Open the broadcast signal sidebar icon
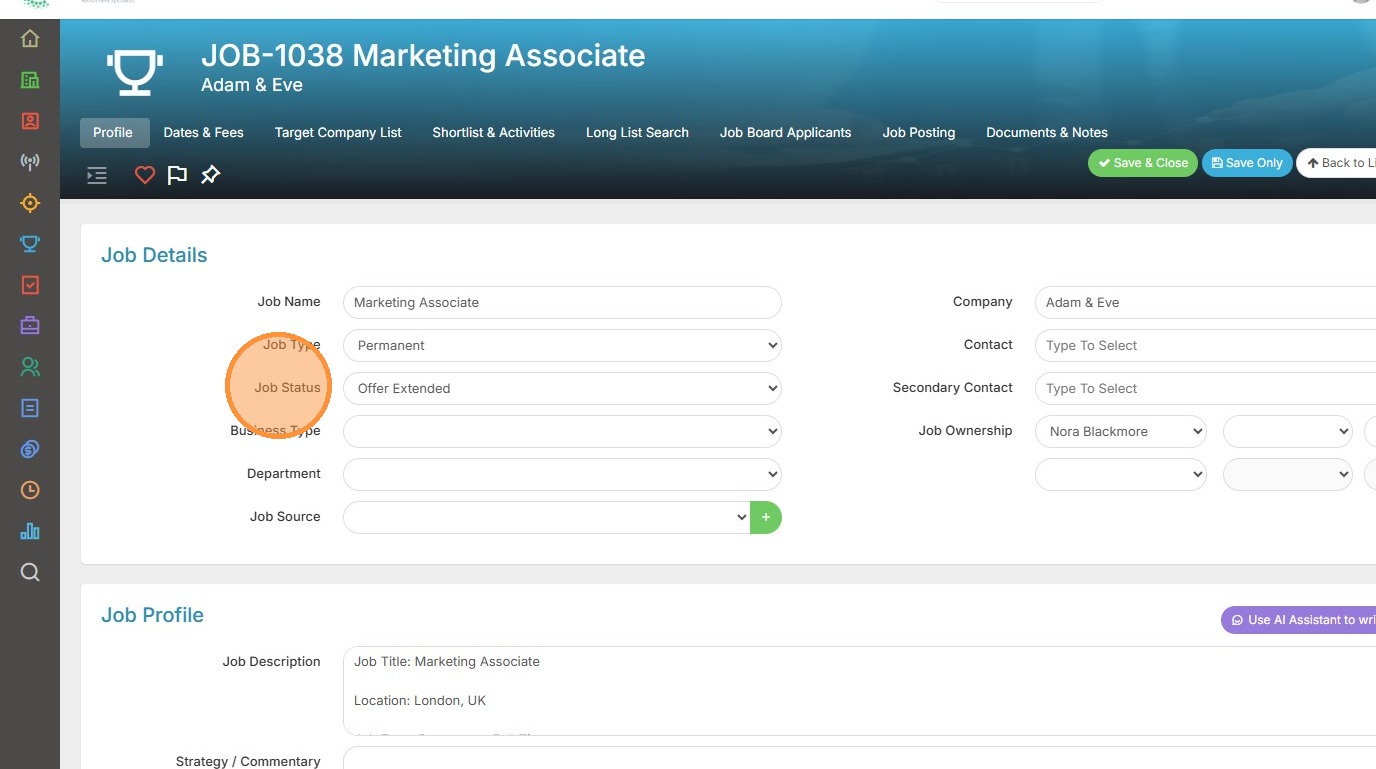1376x769 pixels. tap(30, 162)
